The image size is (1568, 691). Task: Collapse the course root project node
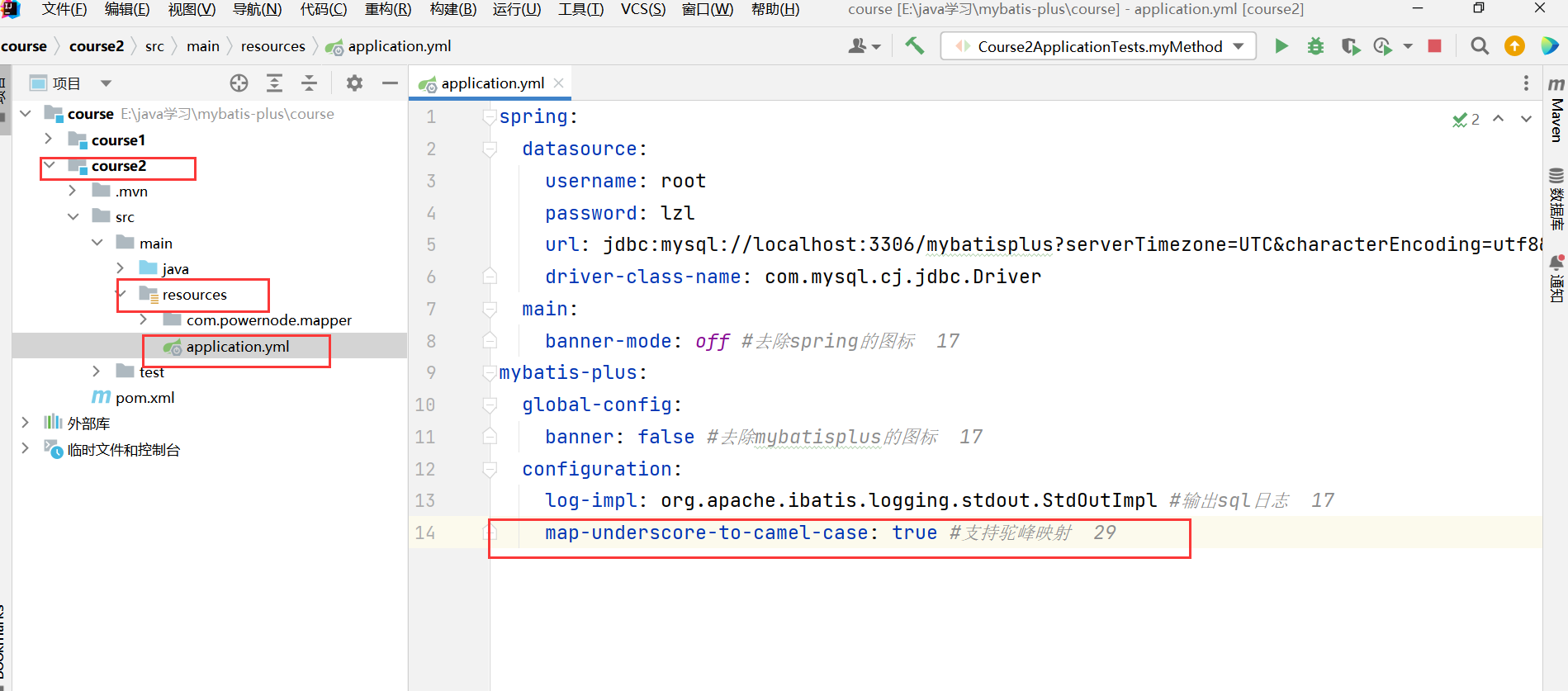[x=26, y=113]
